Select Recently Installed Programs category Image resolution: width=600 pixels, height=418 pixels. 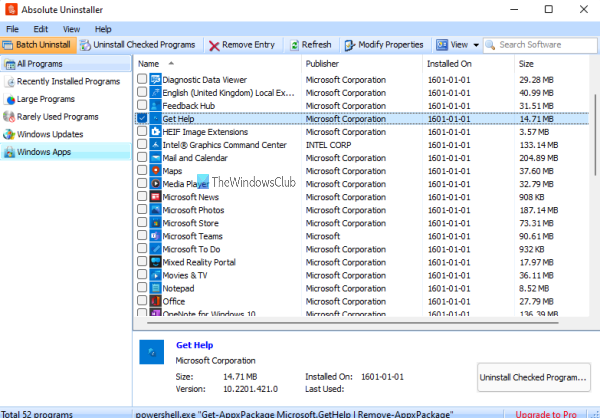tap(66, 82)
